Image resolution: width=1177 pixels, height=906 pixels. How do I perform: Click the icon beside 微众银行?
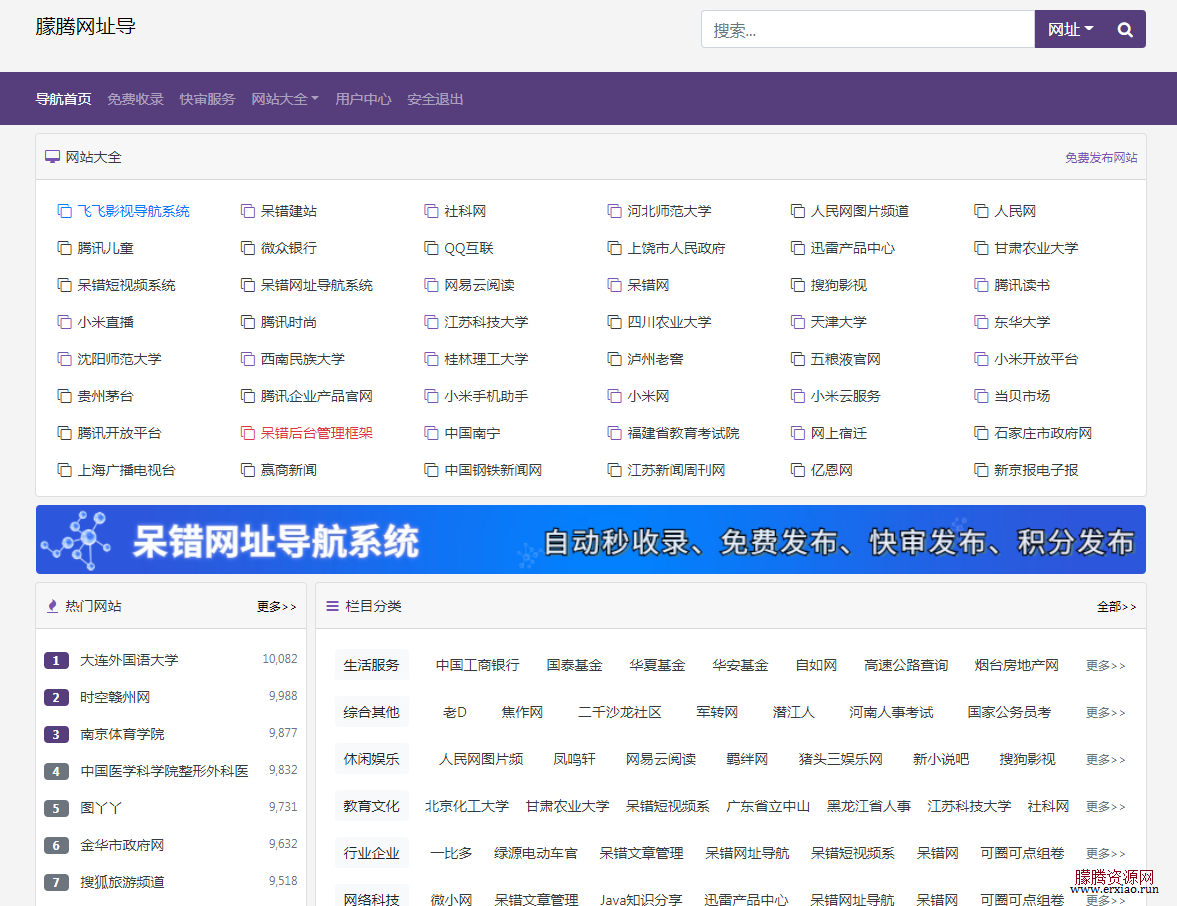[248, 248]
